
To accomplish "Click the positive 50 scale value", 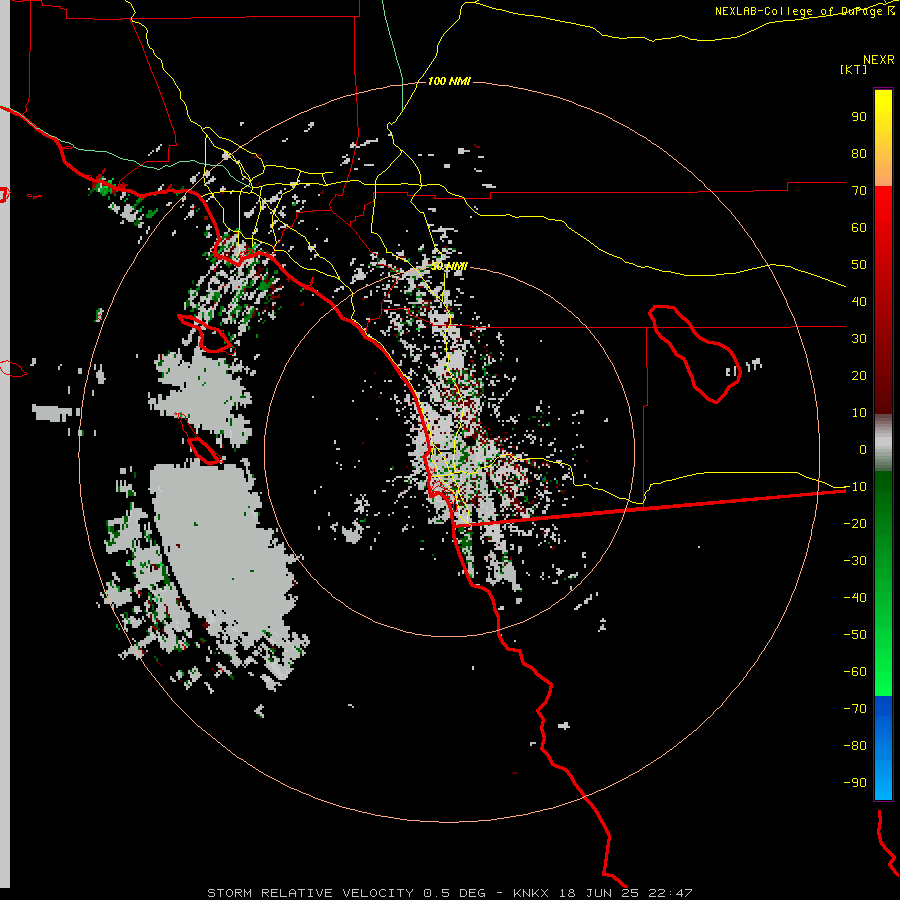I will [x=859, y=265].
